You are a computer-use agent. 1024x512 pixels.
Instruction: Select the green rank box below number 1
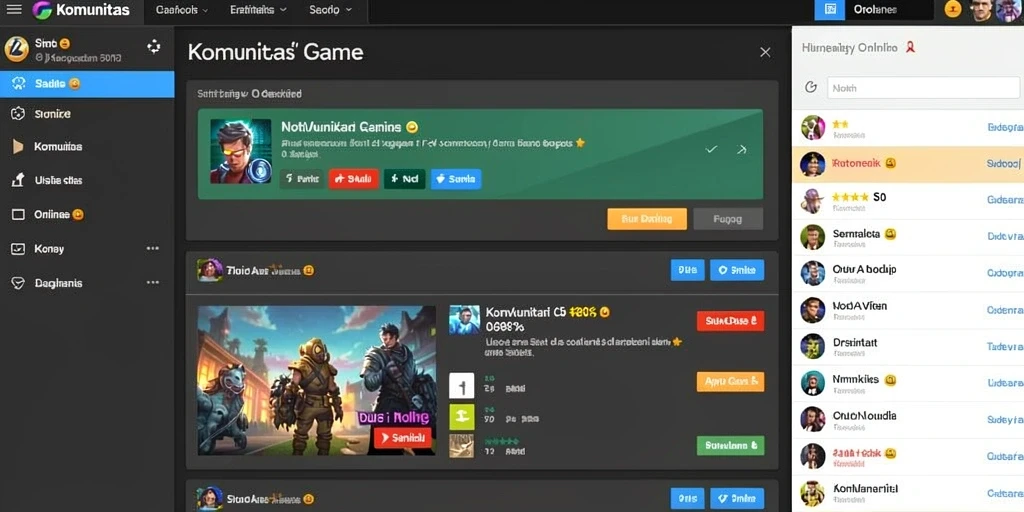(x=462, y=417)
